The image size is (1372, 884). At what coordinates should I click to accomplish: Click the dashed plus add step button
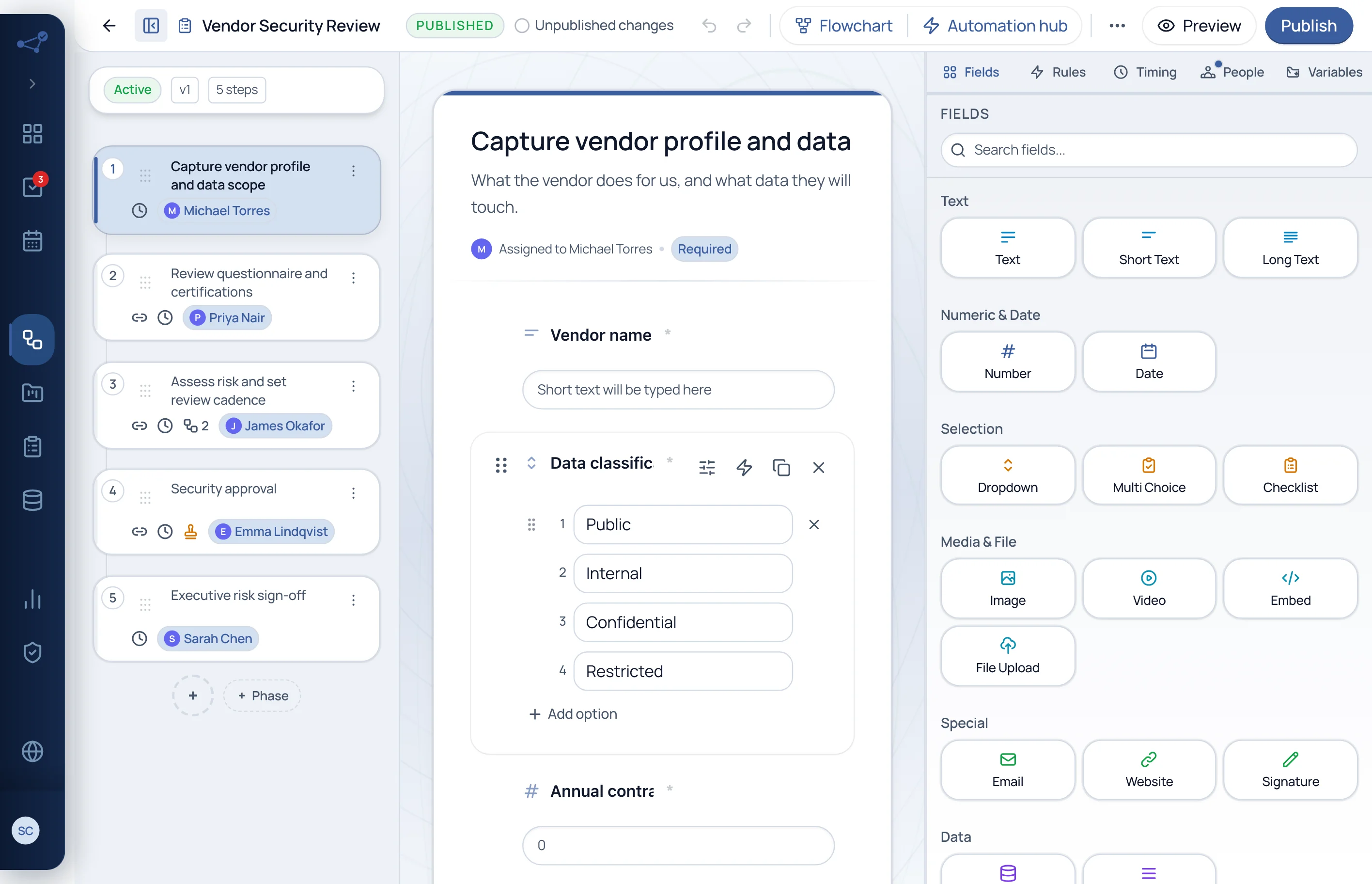pos(193,696)
